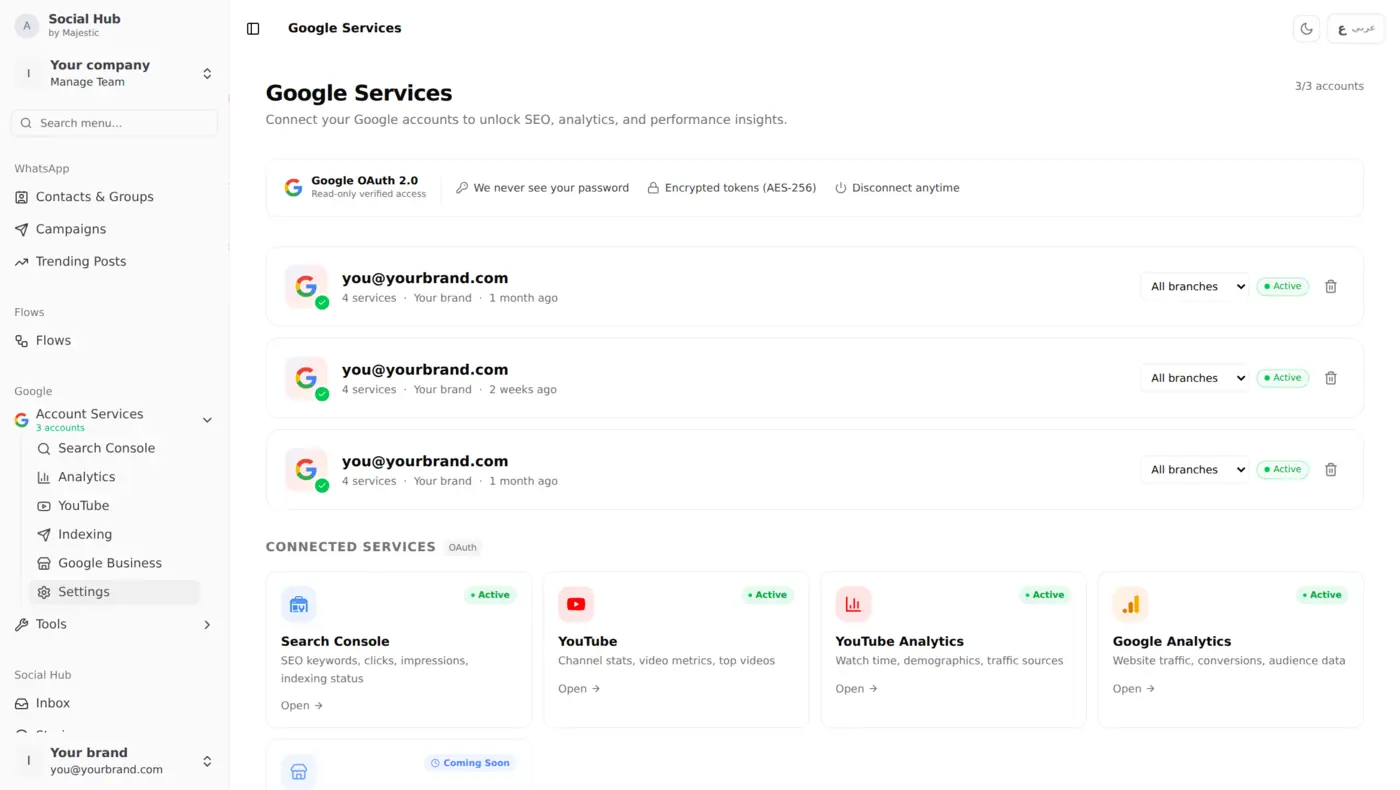Click the Tools wrench icon
The width and height of the screenshot is (1400, 790).
pyautogui.click(x=22, y=625)
